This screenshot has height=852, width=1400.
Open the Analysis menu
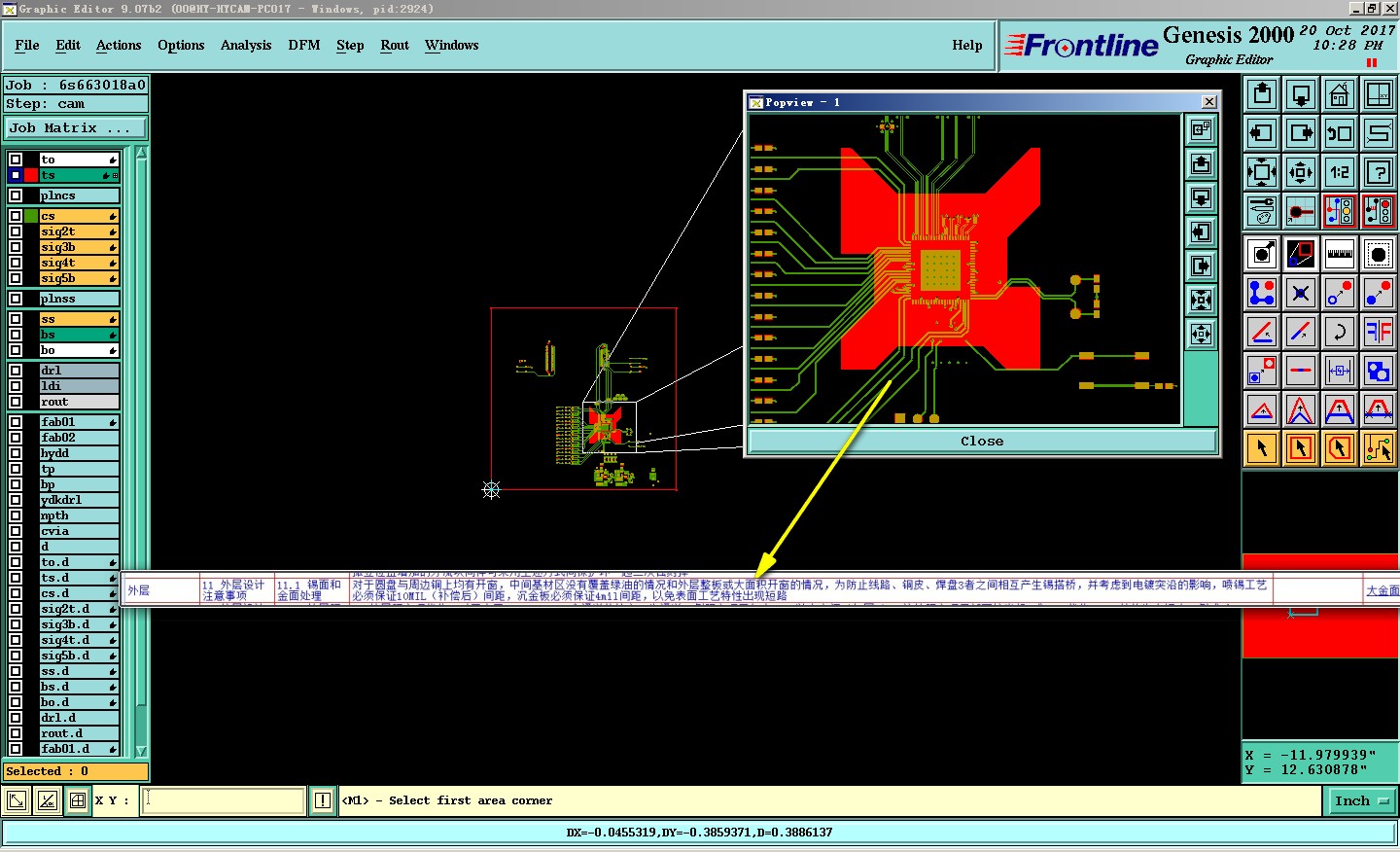246,45
